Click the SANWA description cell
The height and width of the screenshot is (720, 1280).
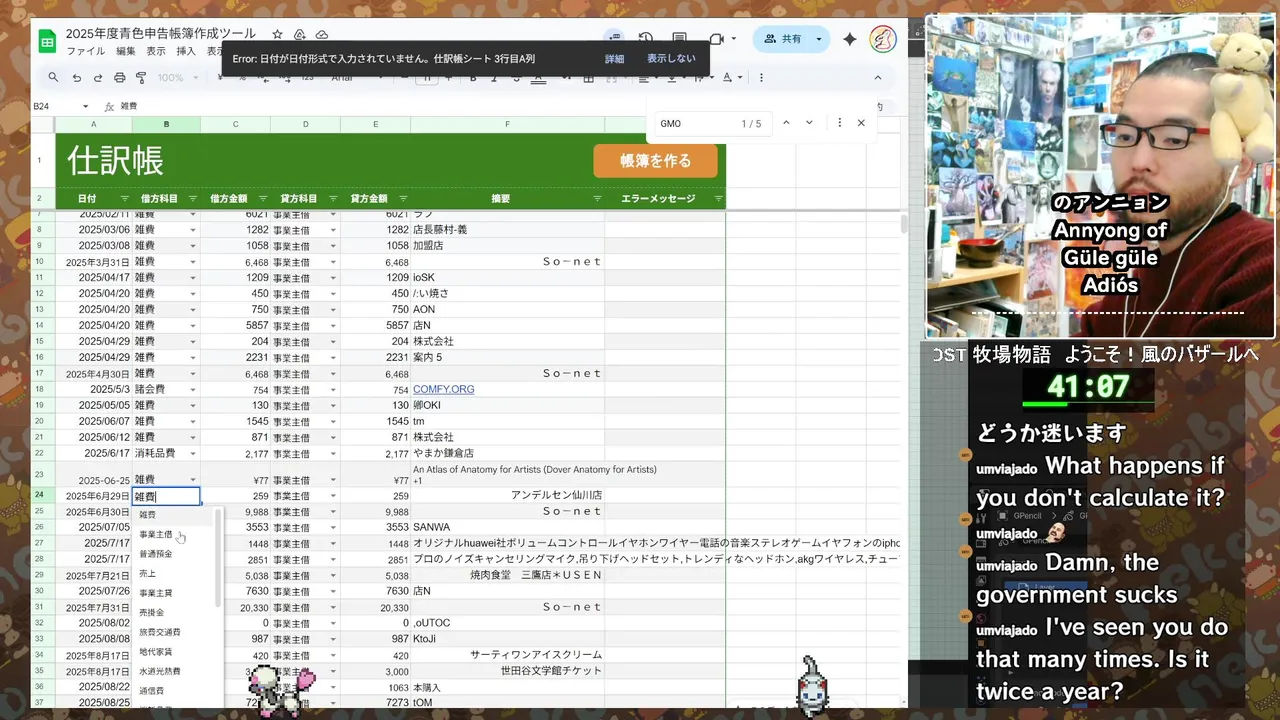tap(507, 527)
